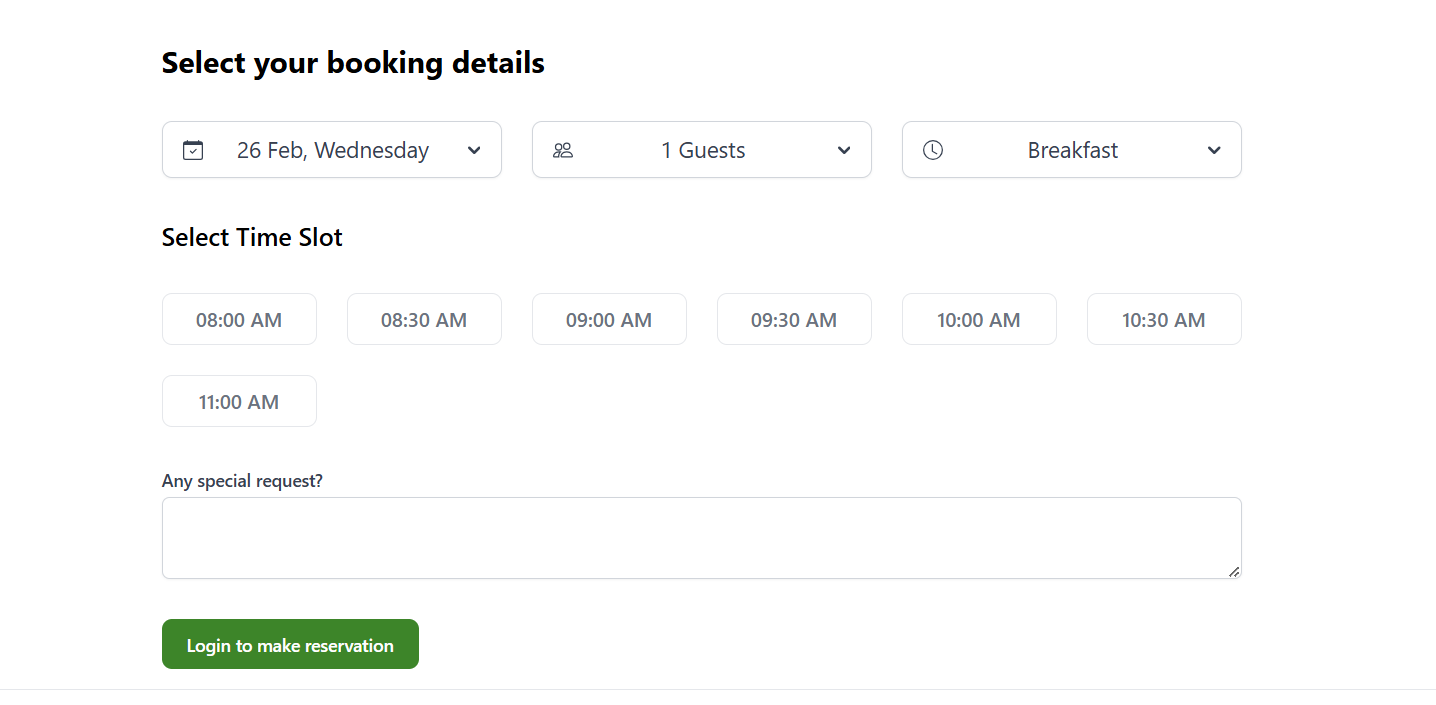
Task: Expand the date dropdown chevron
Action: (x=474, y=150)
